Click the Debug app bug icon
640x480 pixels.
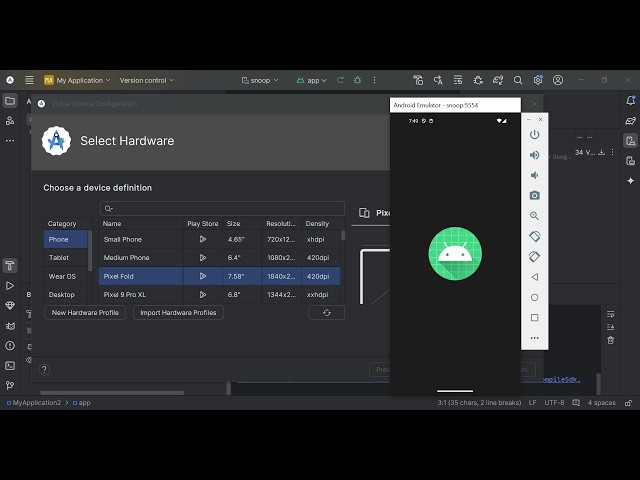click(x=358, y=80)
